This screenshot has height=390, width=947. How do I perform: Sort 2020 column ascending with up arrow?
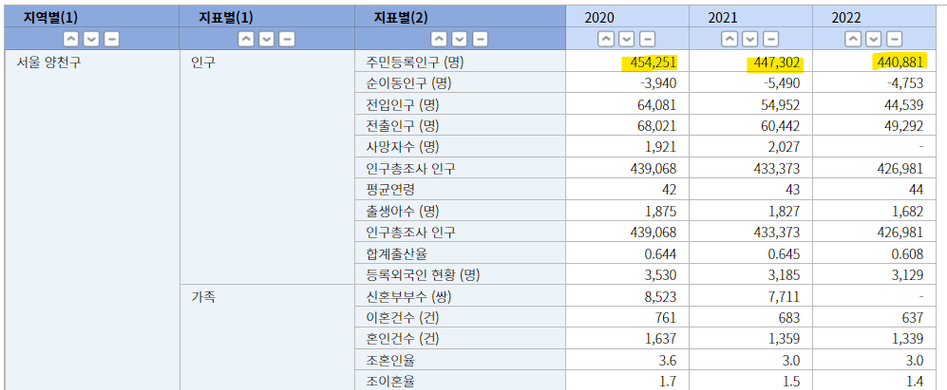[x=606, y=39]
